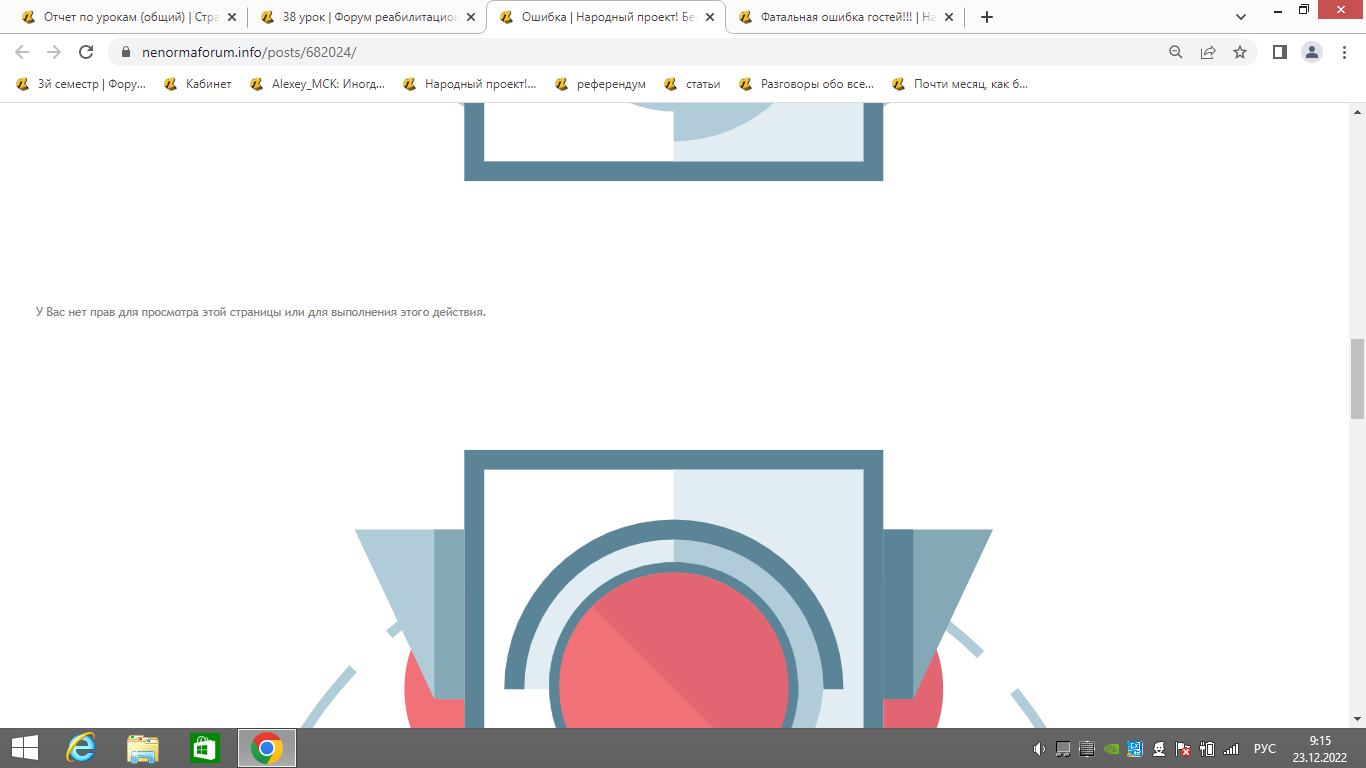Open the Action Center flag icon

click(x=1183, y=748)
